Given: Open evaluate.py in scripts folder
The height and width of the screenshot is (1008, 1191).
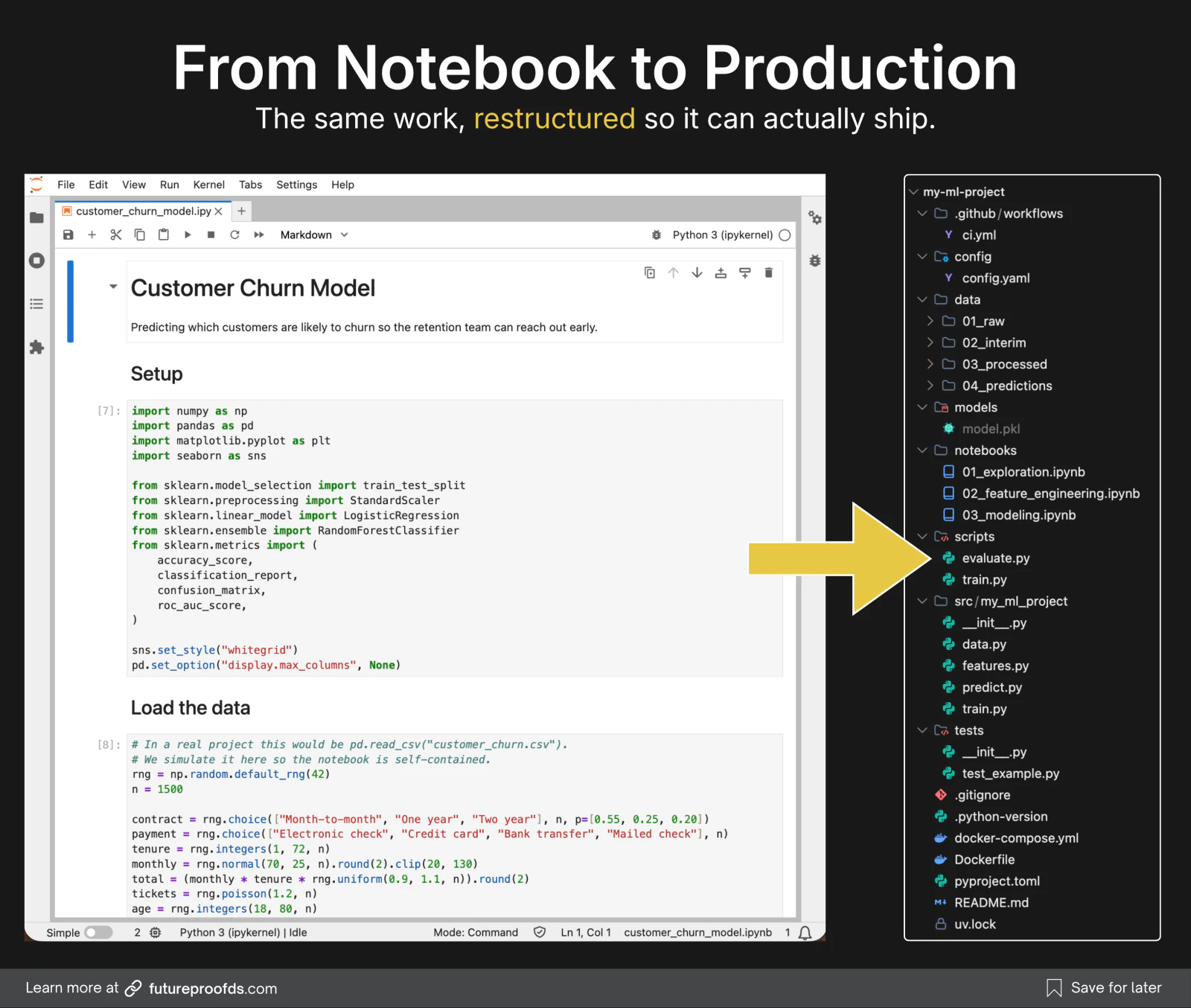Looking at the screenshot, I should point(995,558).
